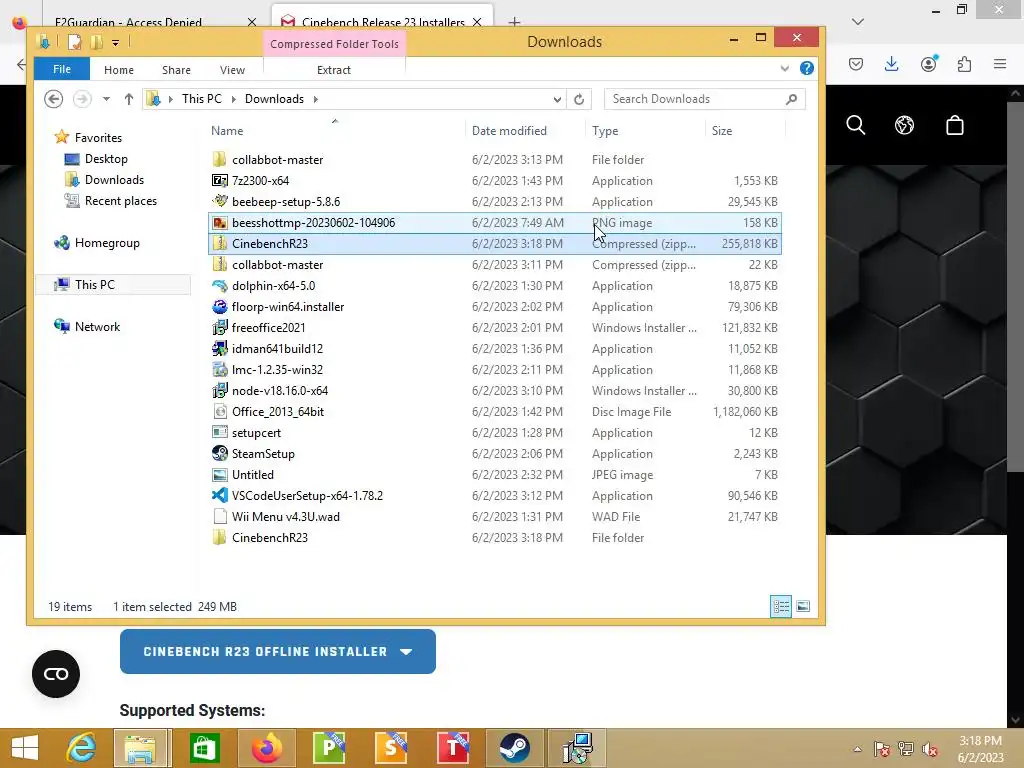Select the Extract tab

click(x=334, y=70)
